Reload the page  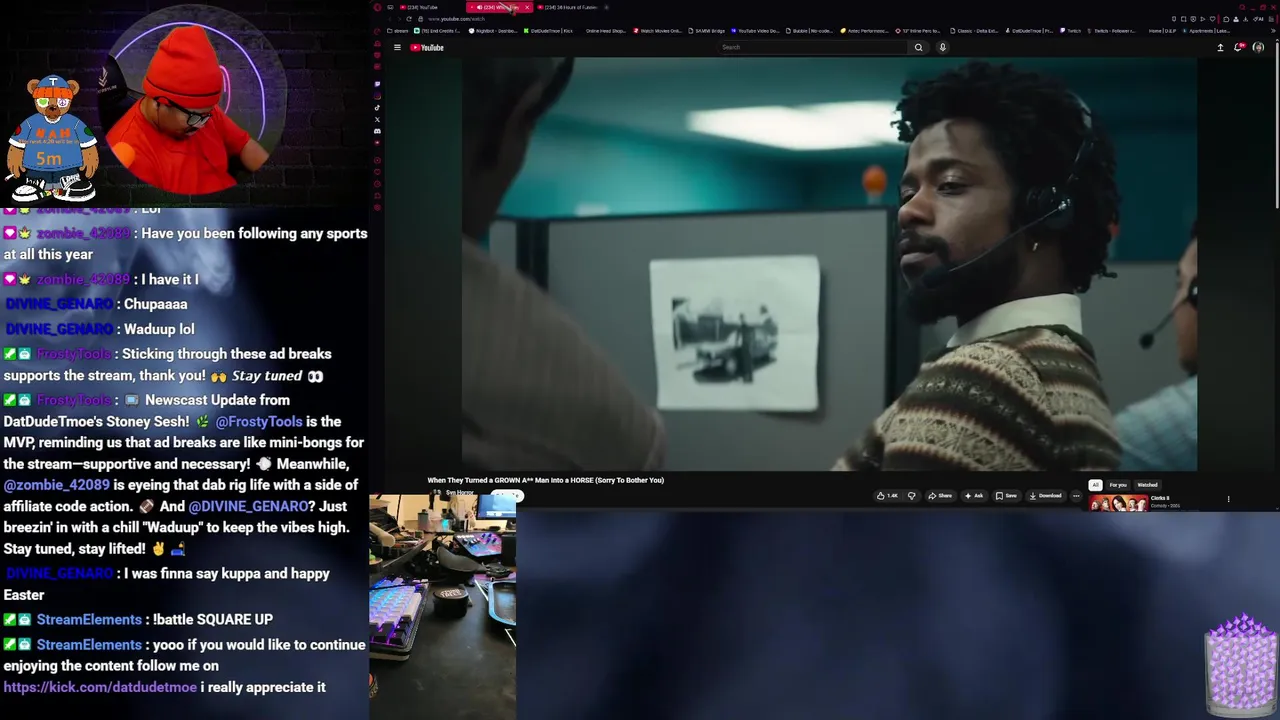click(409, 19)
